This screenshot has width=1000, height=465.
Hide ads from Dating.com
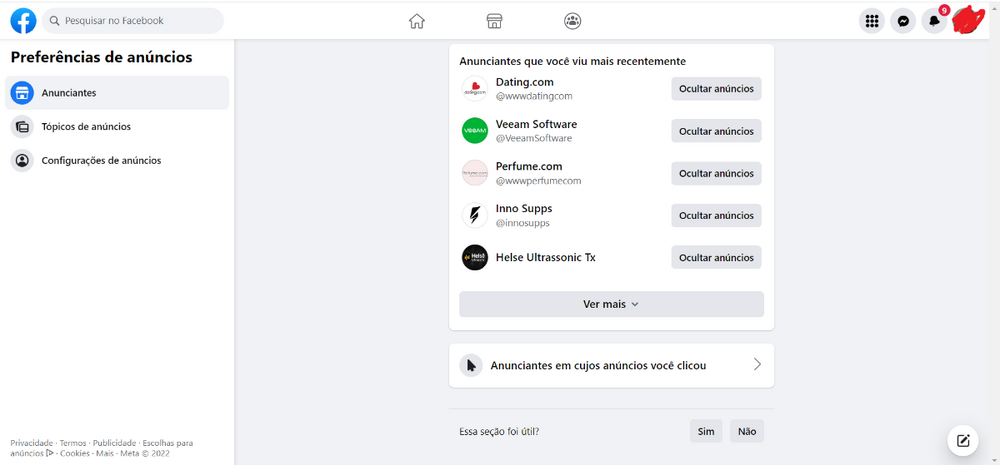716,89
